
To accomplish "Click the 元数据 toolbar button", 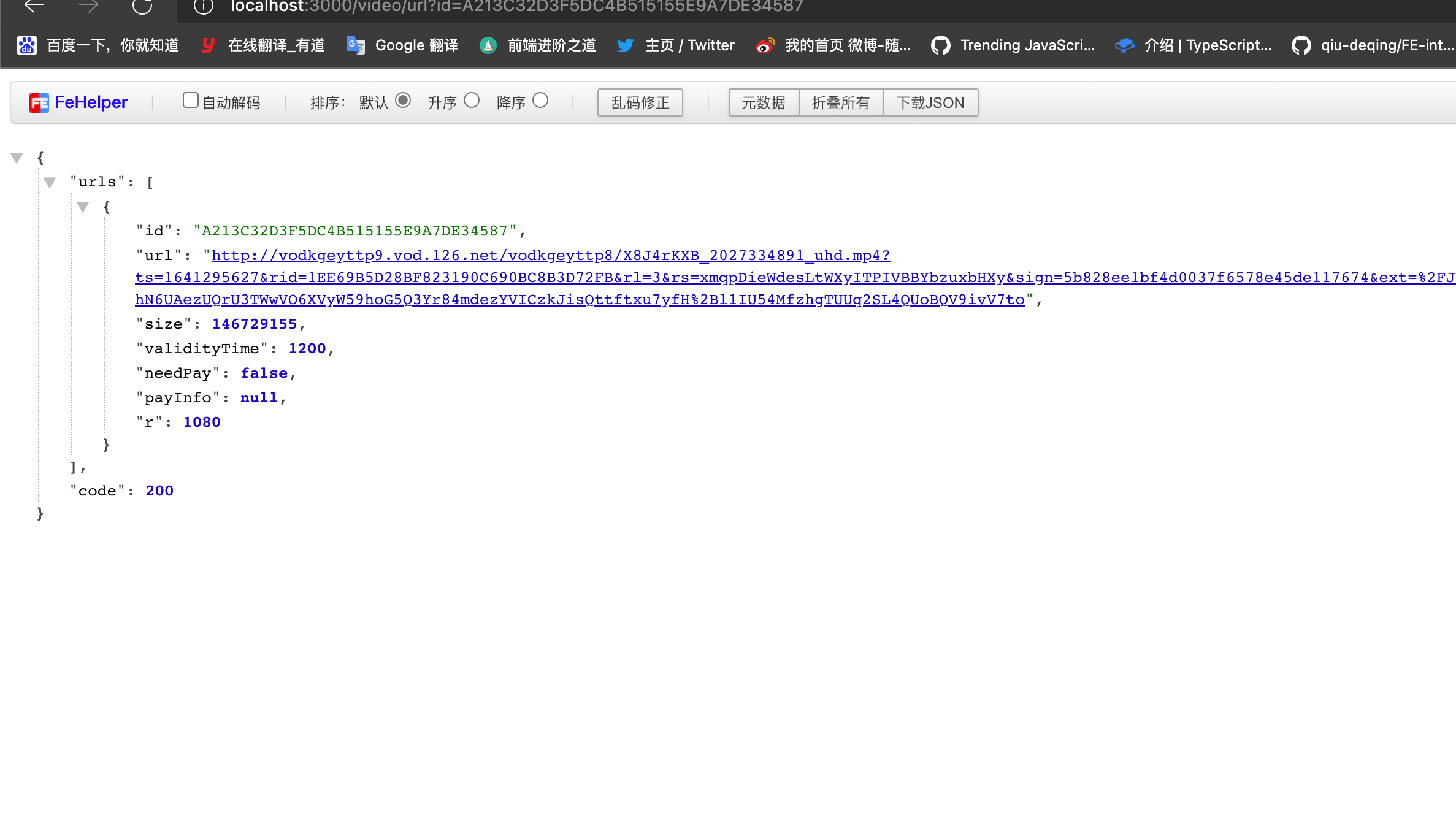I will tap(763, 102).
